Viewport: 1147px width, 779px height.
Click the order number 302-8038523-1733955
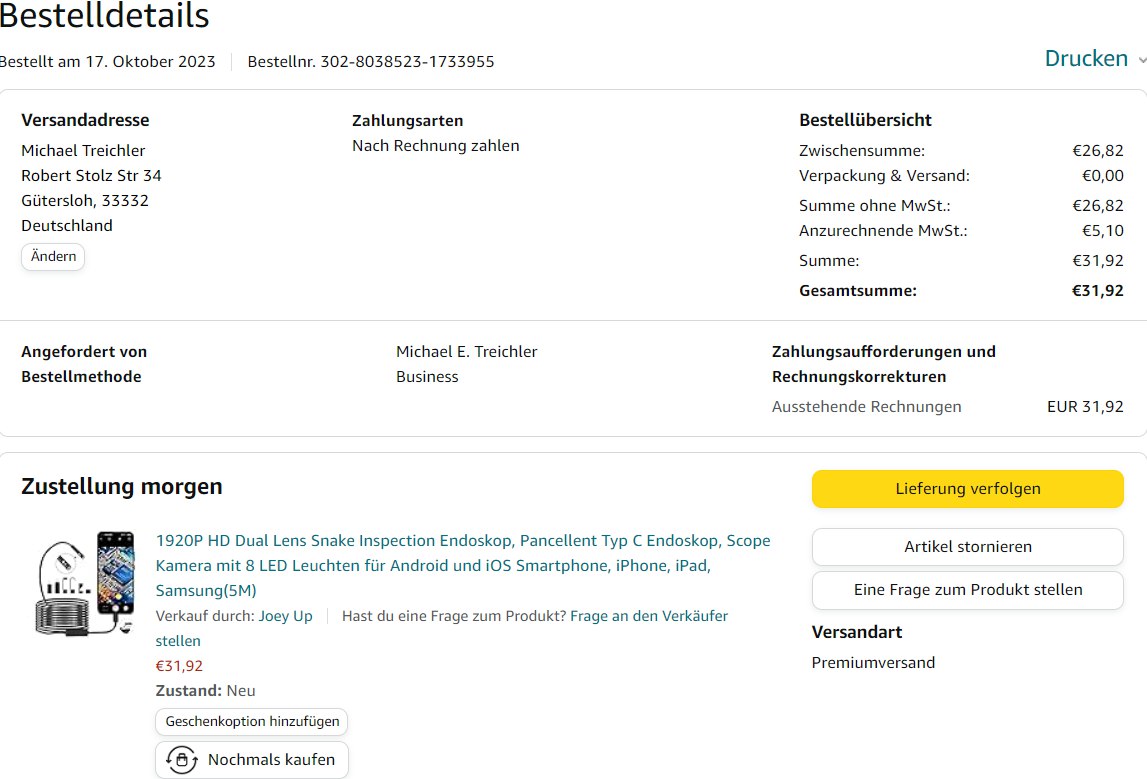pyautogui.click(x=407, y=62)
